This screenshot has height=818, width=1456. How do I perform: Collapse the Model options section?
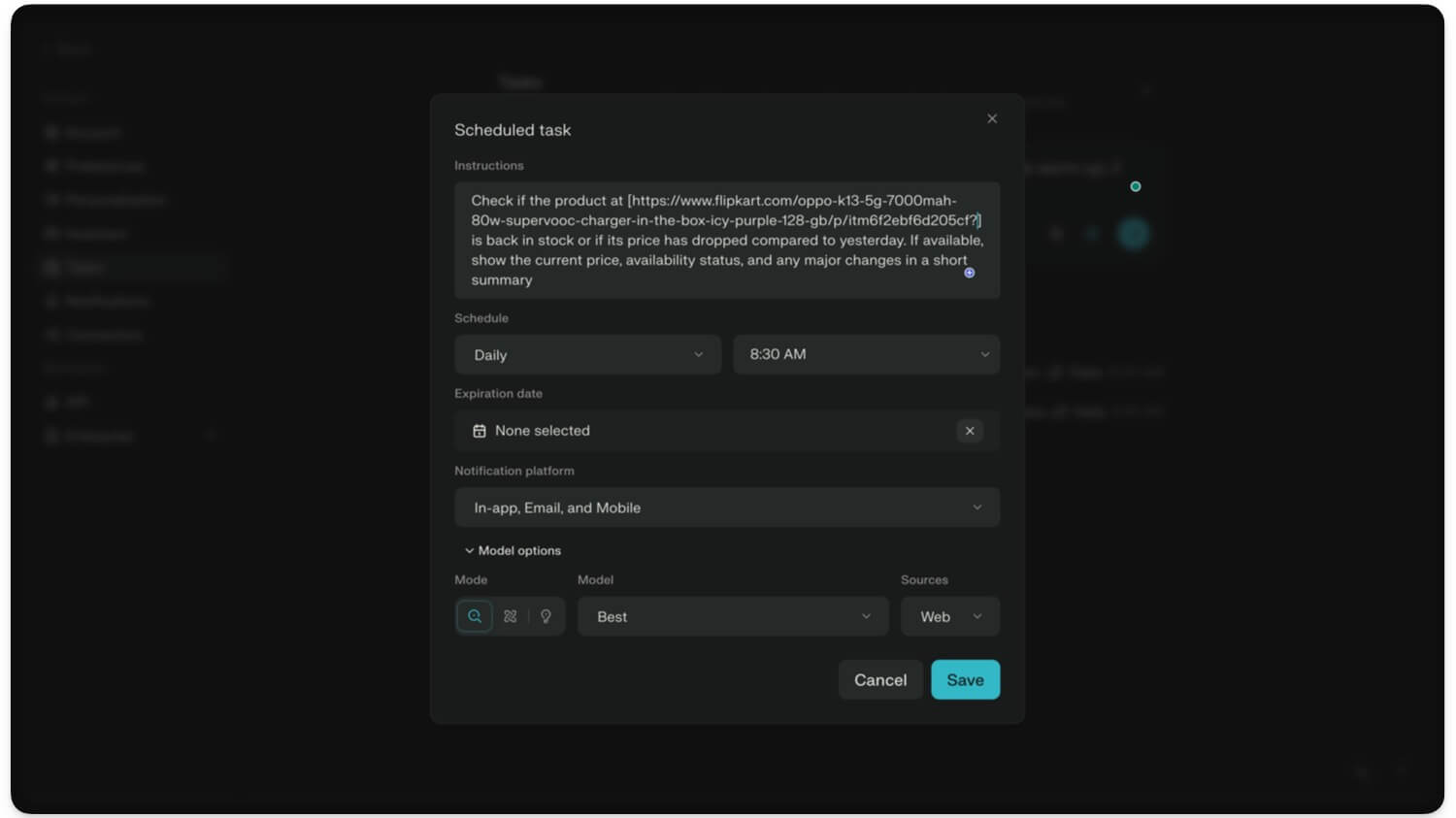click(x=513, y=550)
